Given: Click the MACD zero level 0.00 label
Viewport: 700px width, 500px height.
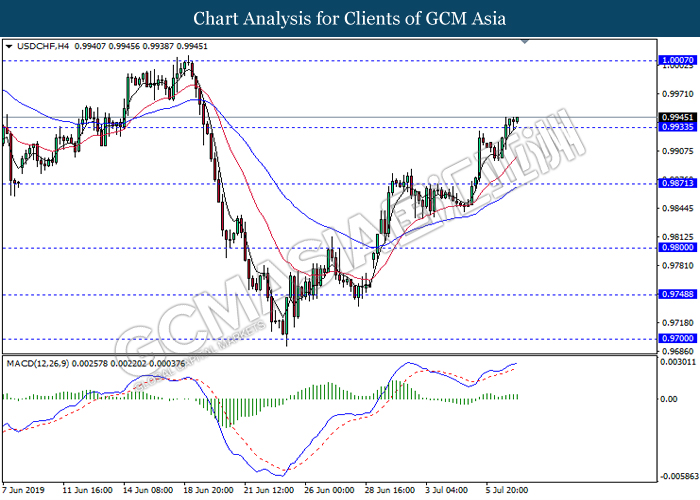Looking at the screenshot, I should click(x=669, y=399).
